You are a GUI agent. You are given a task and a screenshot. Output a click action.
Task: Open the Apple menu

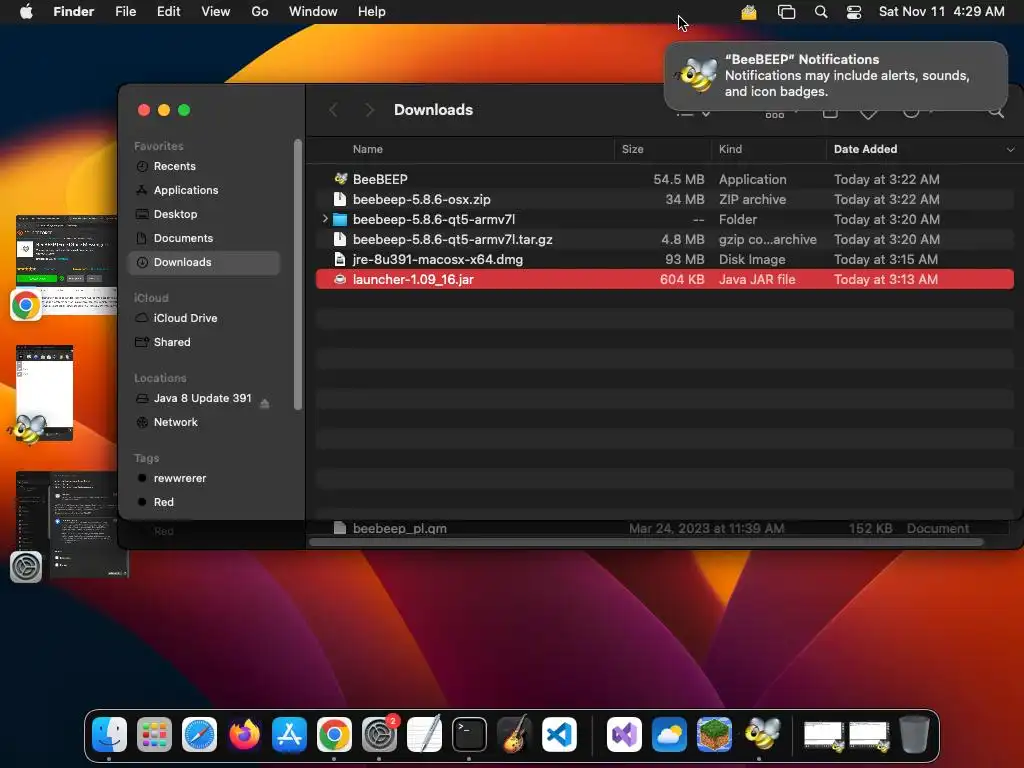[26, 12]
